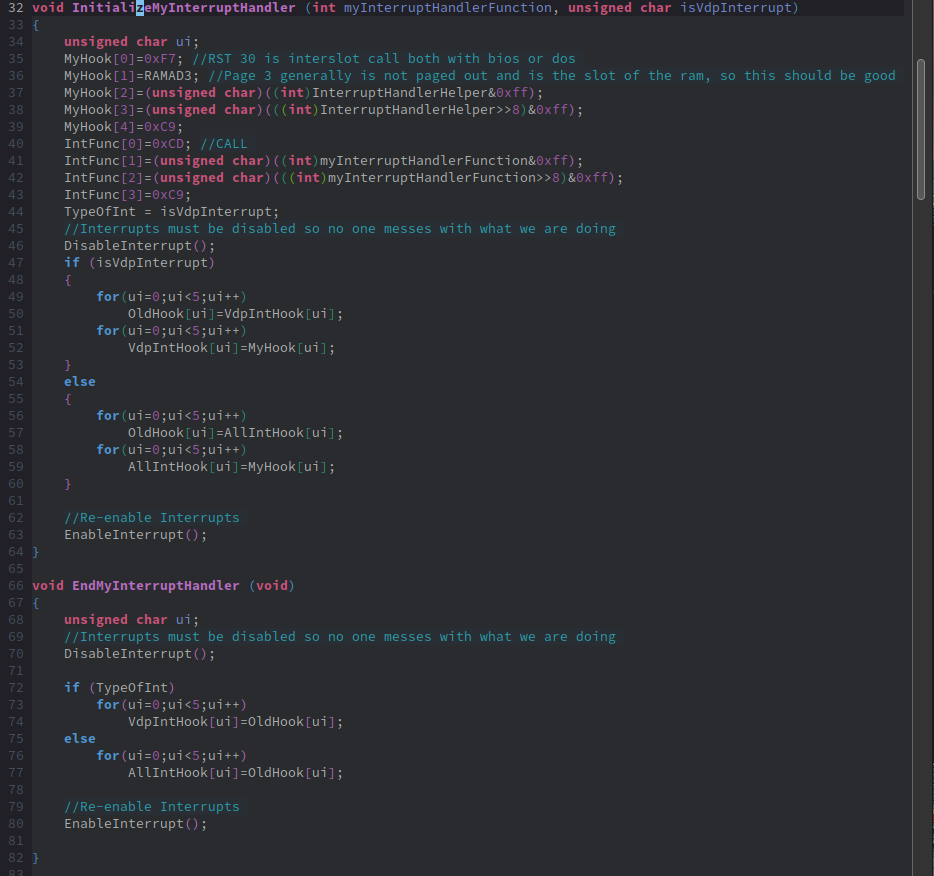The width and height of the screenshot is (934, 876).
Task: Click myInterruptHandlerFunction>>8 on line 42
Action: [443, 177]
